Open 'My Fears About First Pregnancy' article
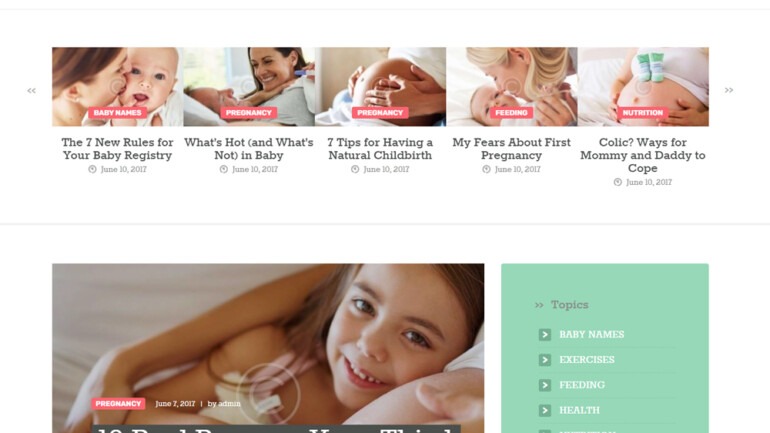This screenshot has height=433, width=770. click(x=511, y=149)
